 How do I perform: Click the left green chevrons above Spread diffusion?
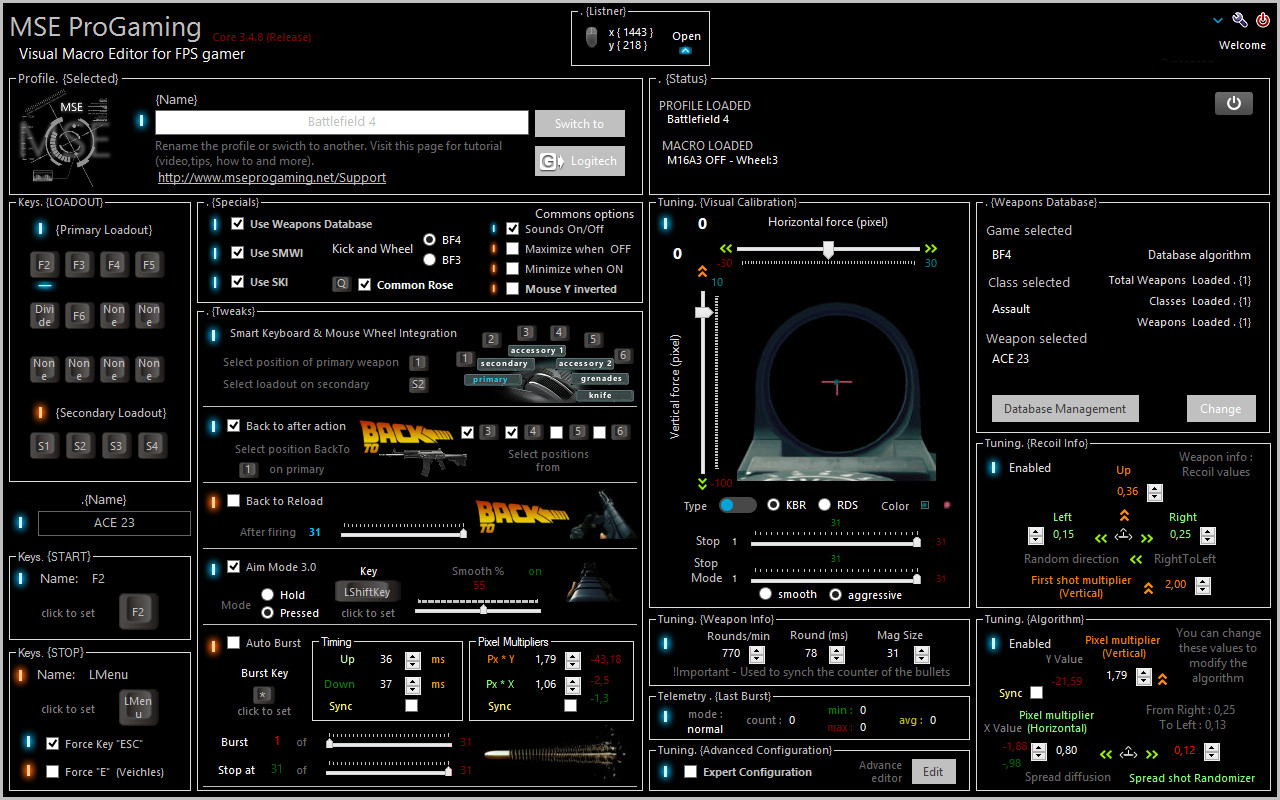coord(1108,754)
